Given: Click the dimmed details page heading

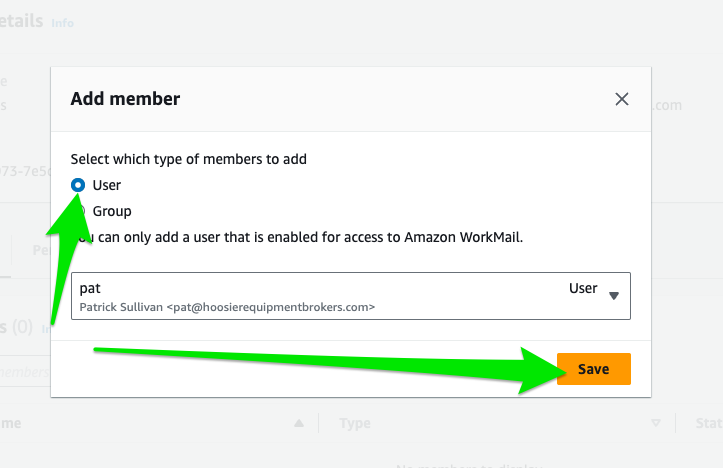Looking at the screenshot, I should coord(22,21).
